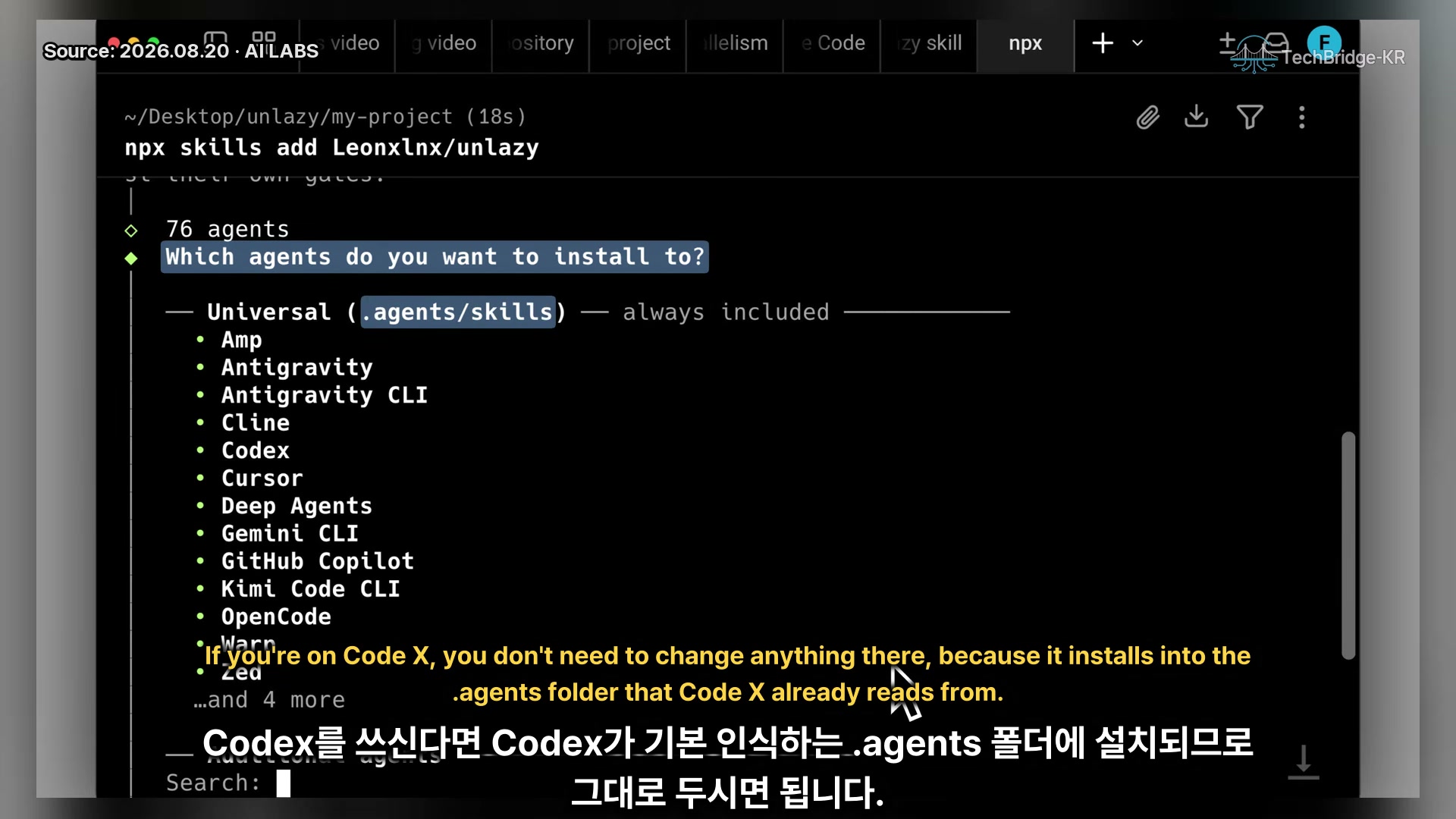The image size is (1456, 819).
Task: Click the 'Deep Agents' agent entry
Action: coord(297,506)
